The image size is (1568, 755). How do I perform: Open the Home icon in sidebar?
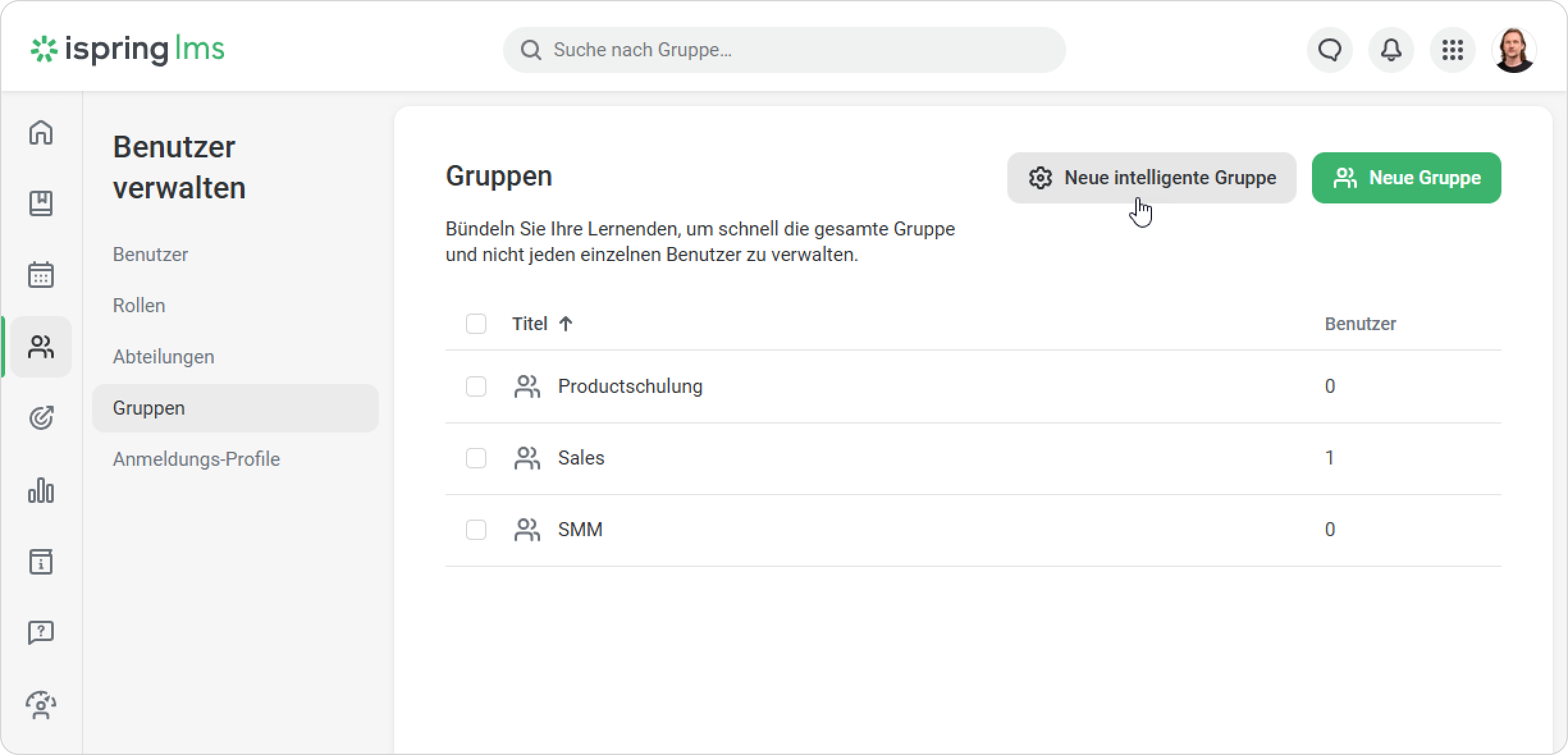pos(41,132)
